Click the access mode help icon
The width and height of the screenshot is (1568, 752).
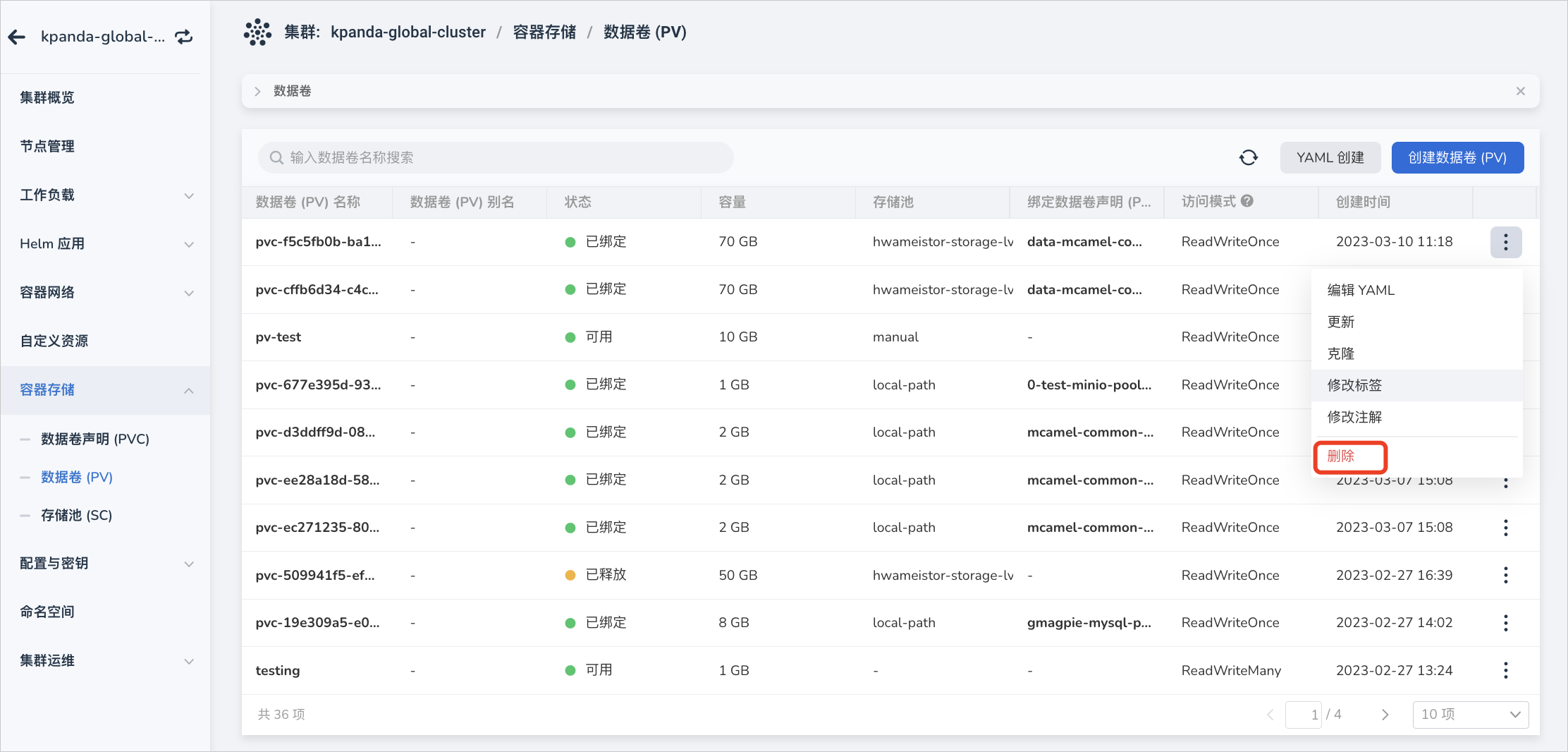1247,201
